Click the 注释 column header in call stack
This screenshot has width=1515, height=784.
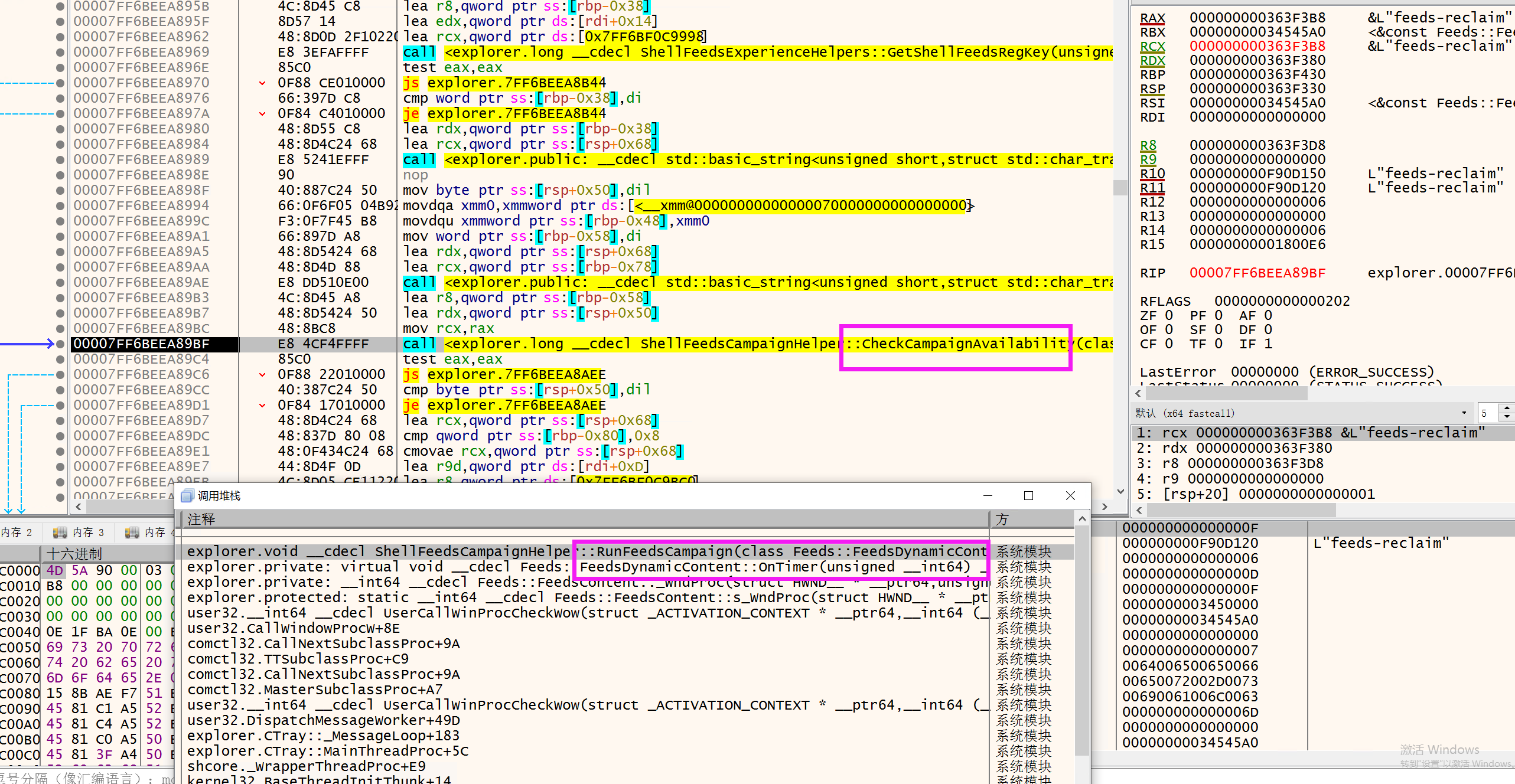click(201, 520)
